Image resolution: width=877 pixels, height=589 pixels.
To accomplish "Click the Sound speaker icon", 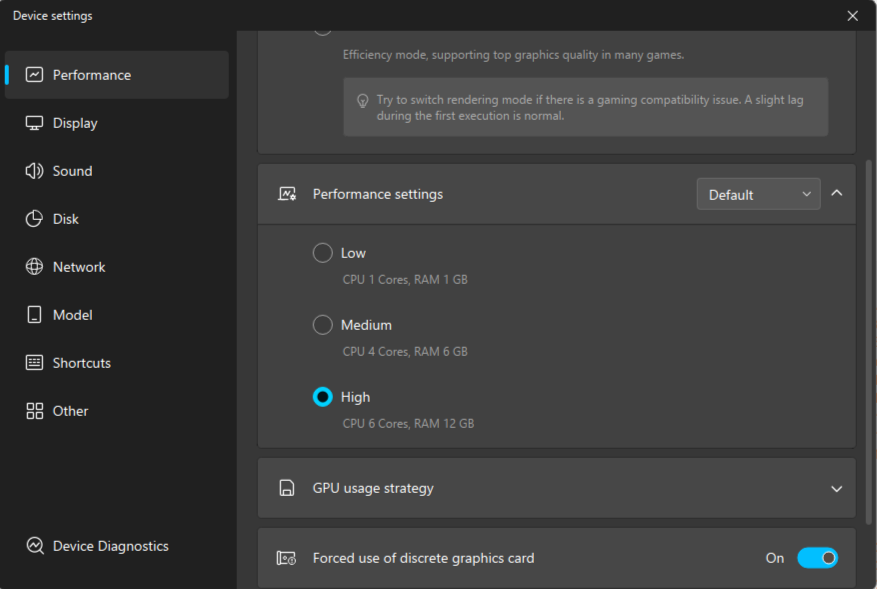I will (x=35, y=171).
